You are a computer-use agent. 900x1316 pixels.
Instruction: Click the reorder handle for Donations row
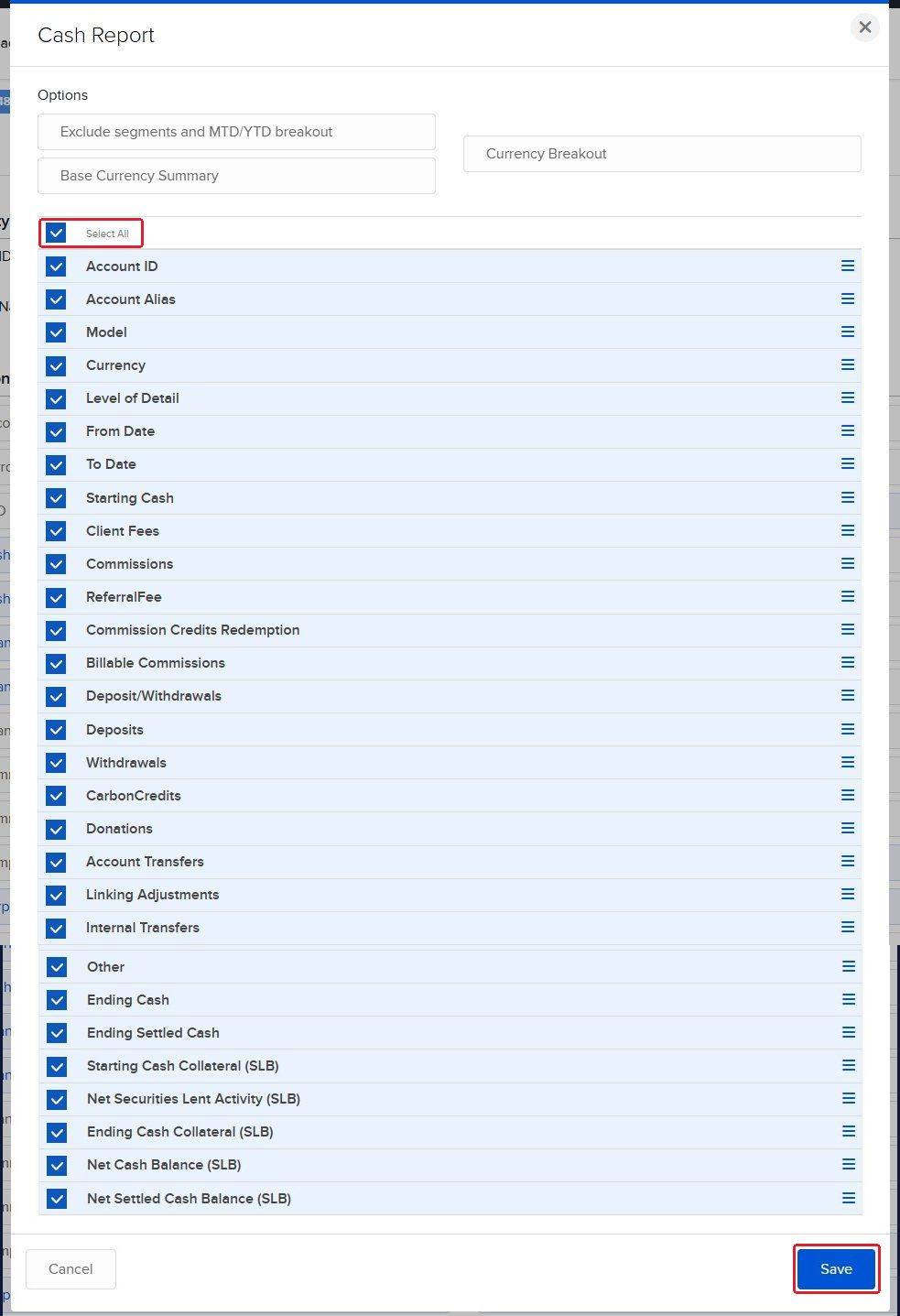click(x=848, y=828)
